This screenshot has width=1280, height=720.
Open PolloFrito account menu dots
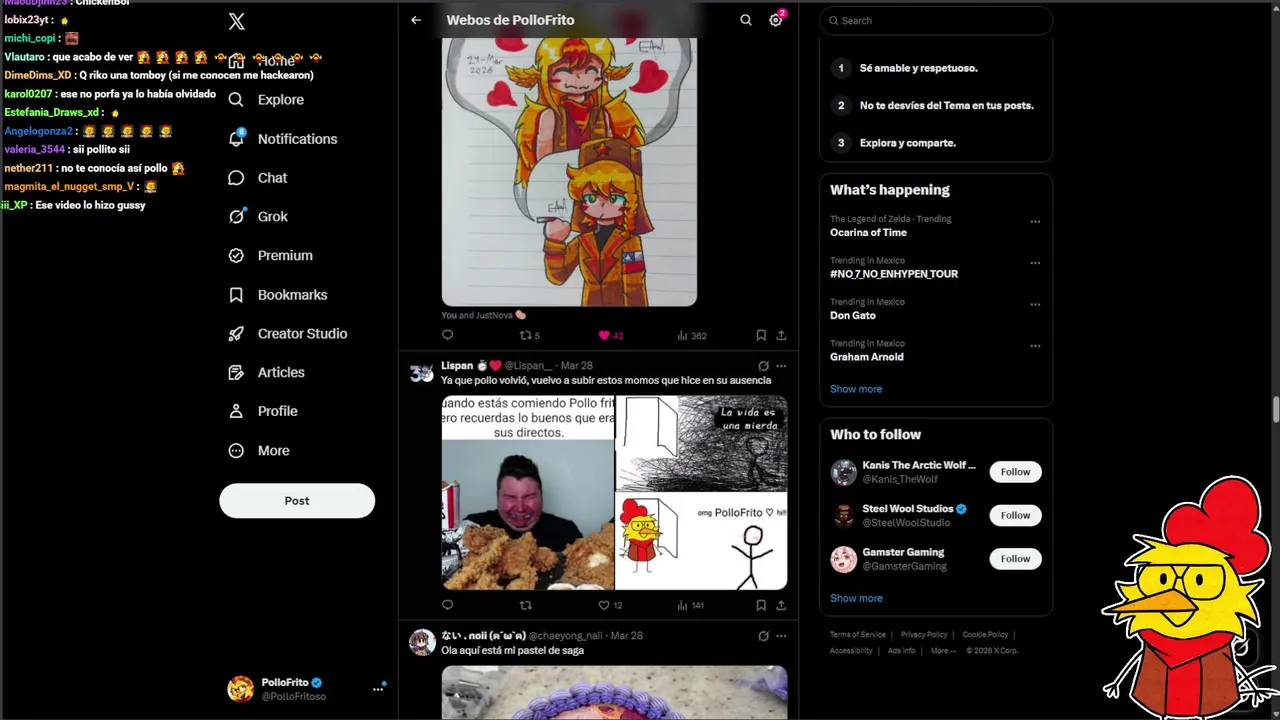(x=379, y=688)
